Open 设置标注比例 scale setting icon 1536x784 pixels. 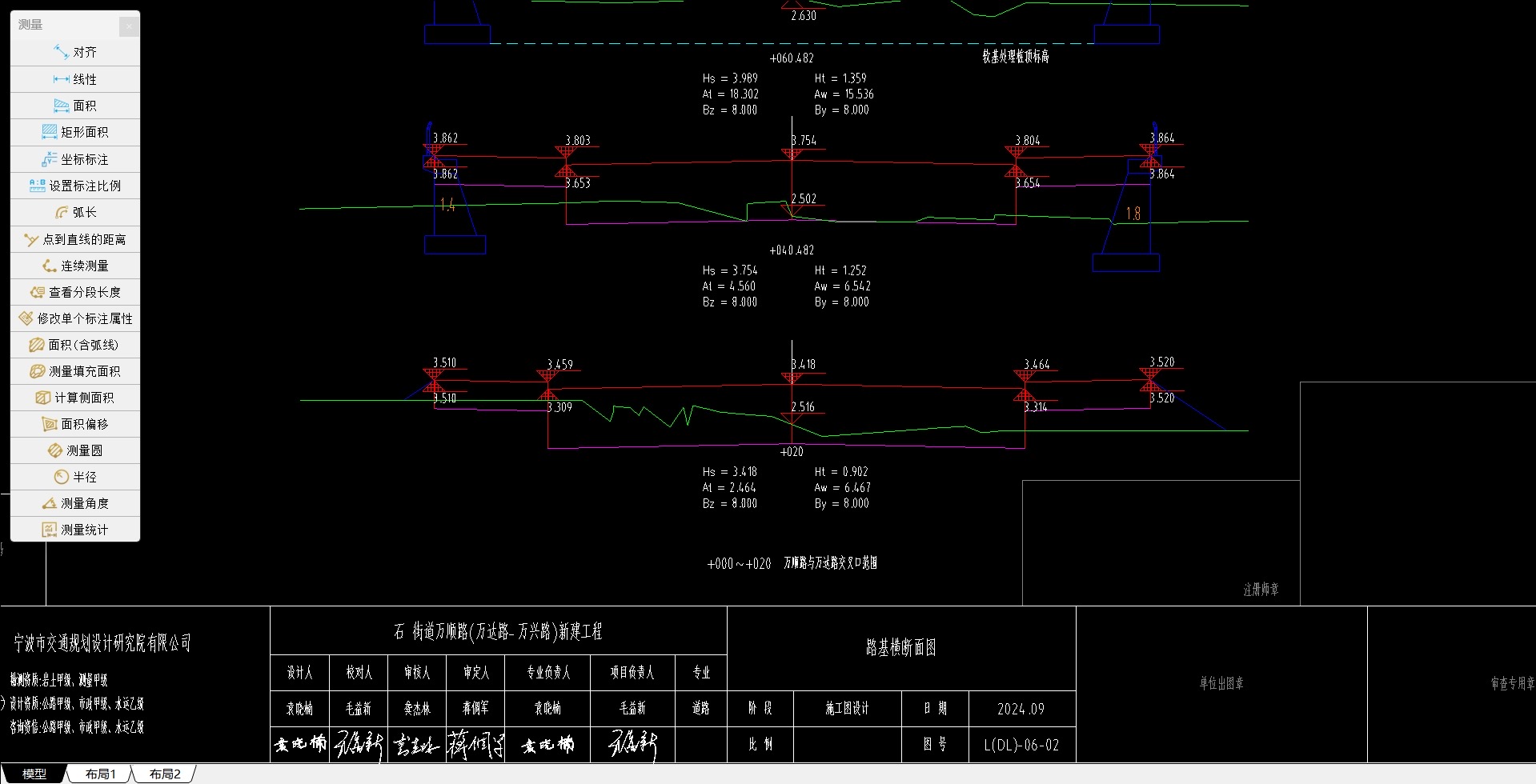[37, 186]
